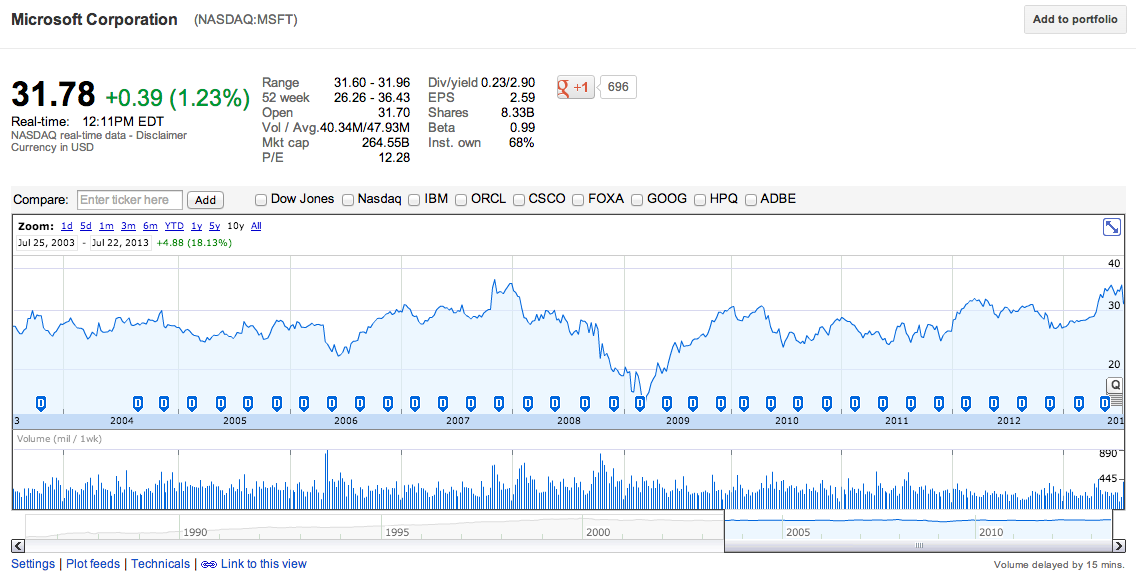Click the Microsoft Corporation heading

pyautogui.click(x=94, y=20)
